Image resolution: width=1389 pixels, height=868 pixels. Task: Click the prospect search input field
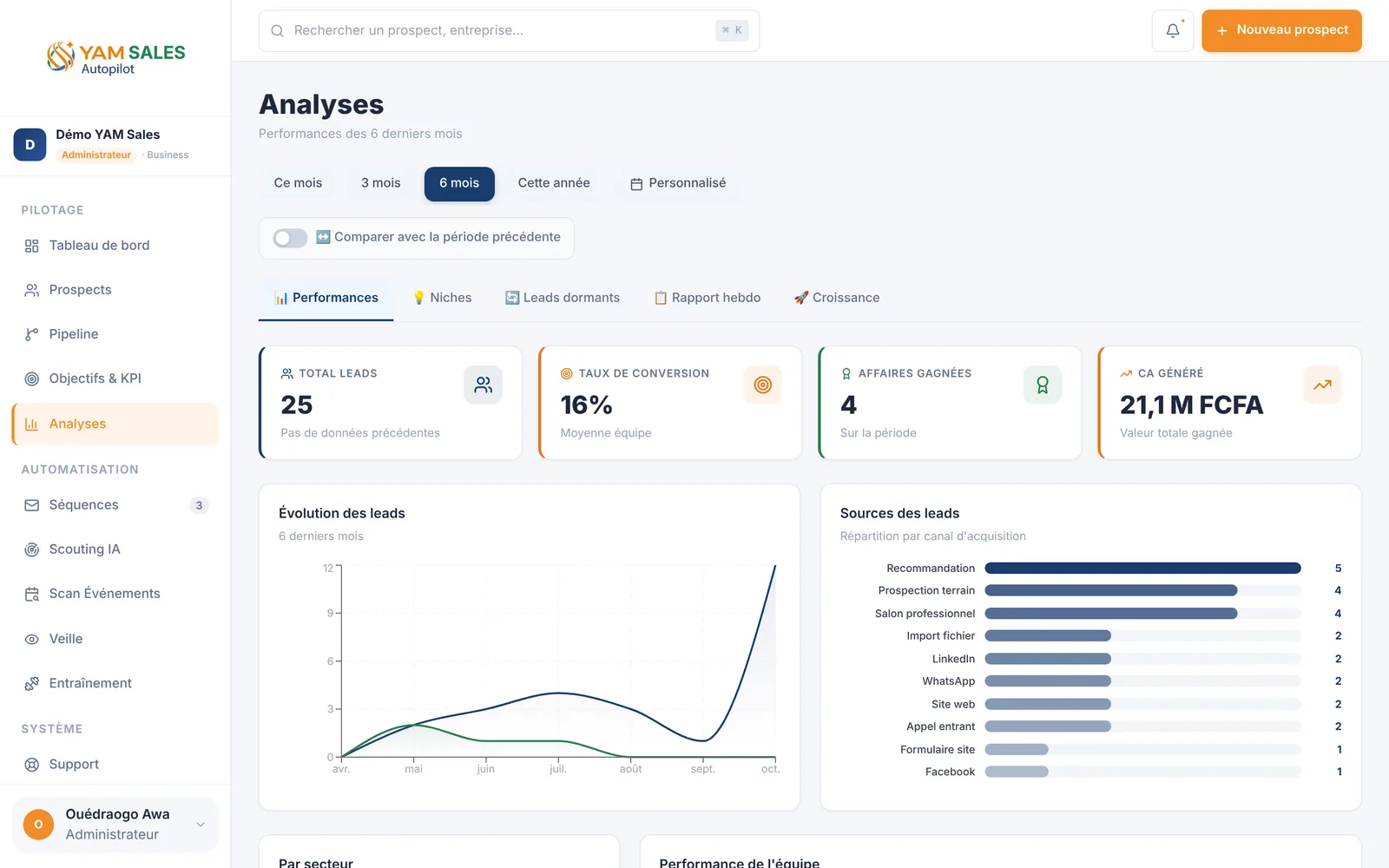pyautogui.click(x=509, y=30)
